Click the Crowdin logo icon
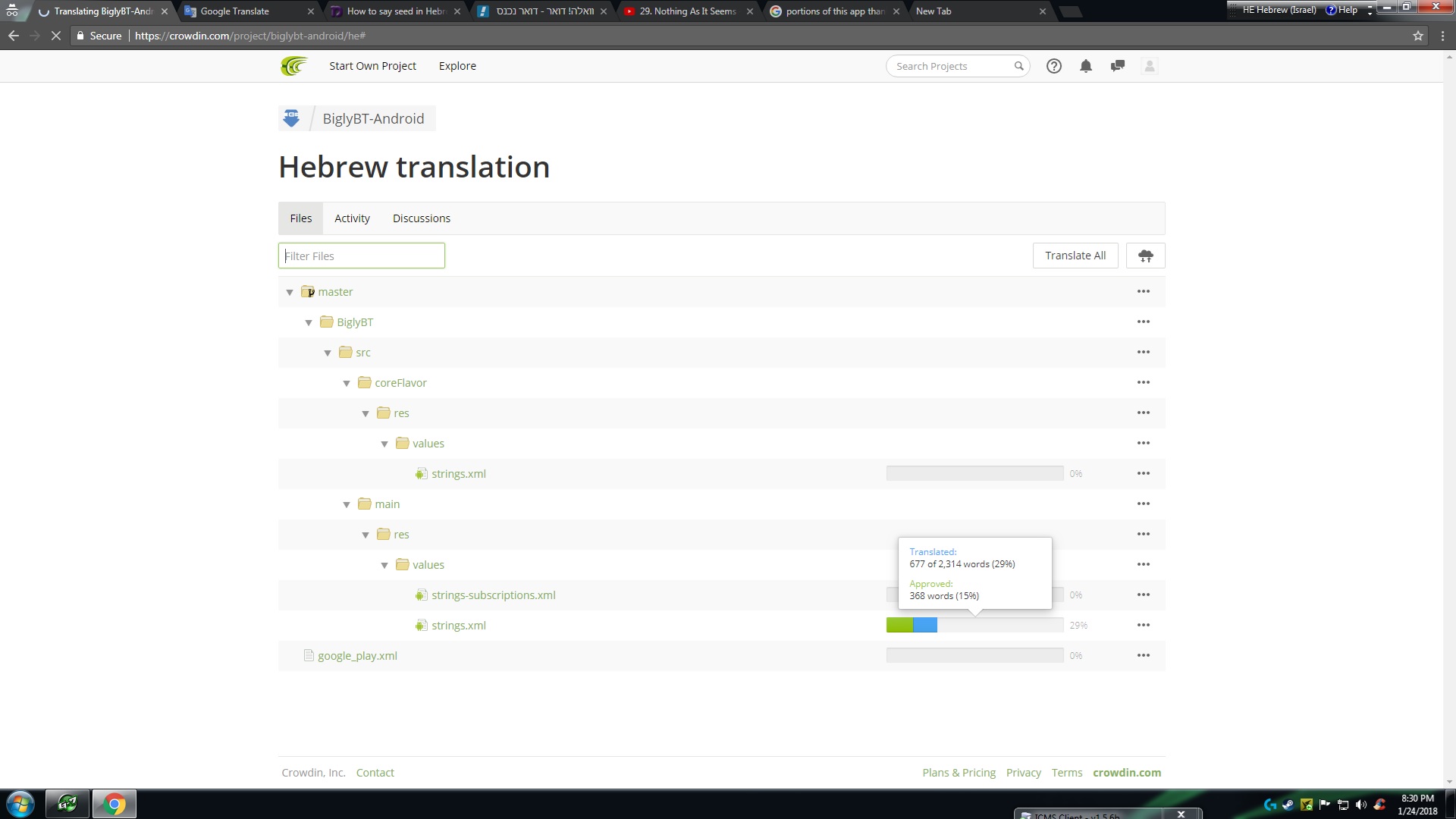Screen dimensions: 1456x819 click(293, 66)
